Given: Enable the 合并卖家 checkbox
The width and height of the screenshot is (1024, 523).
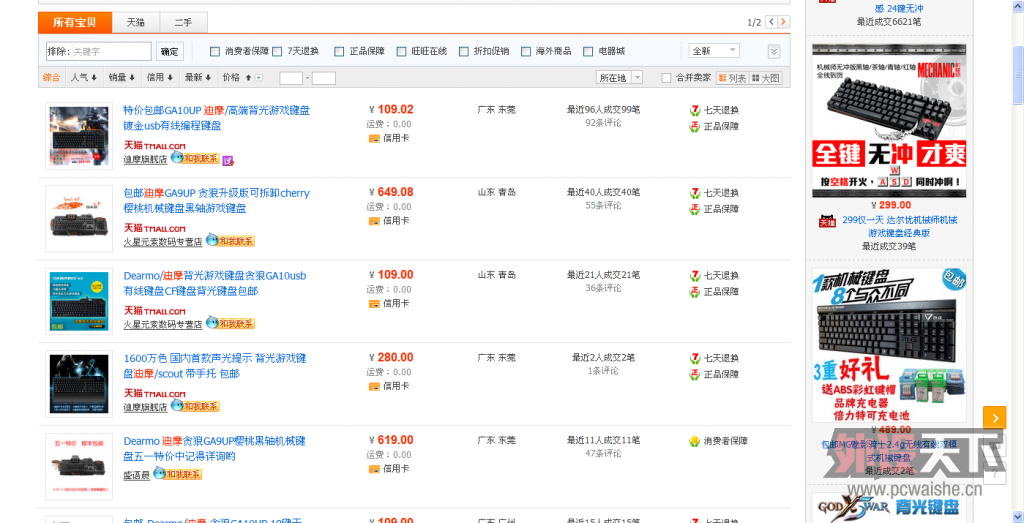Looking at the screenshot, I should pos(666,78).
